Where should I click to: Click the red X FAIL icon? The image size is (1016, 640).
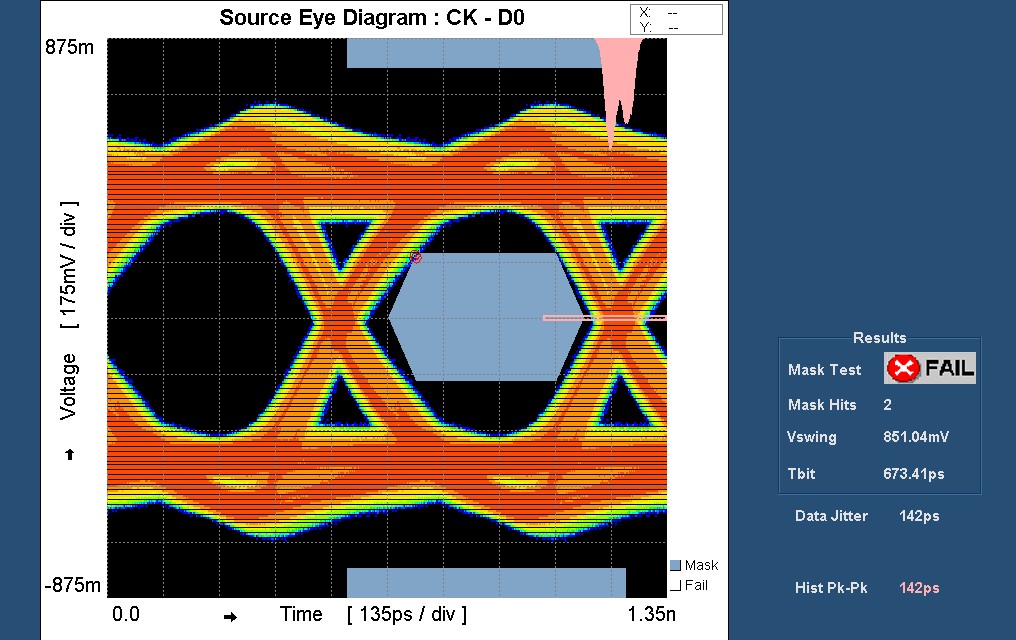coord(903,369)
